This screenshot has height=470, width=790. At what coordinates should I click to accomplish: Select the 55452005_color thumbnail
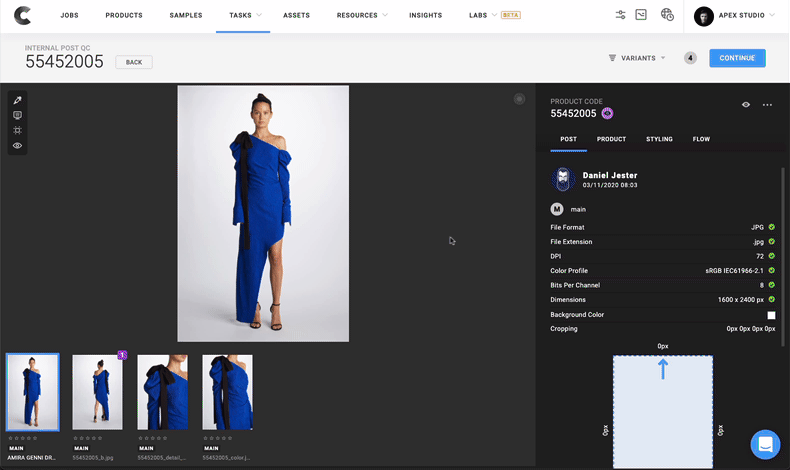(x=227, y=392)
